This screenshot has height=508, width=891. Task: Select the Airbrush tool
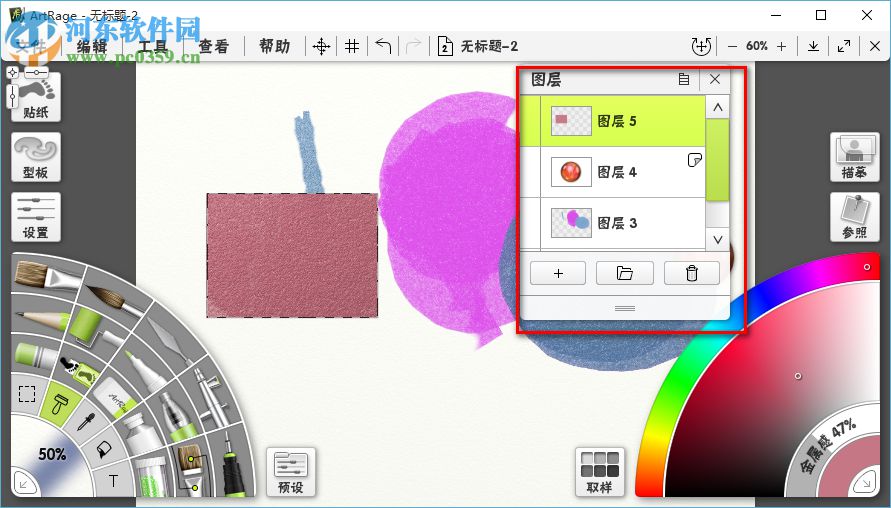pos(210,398)
